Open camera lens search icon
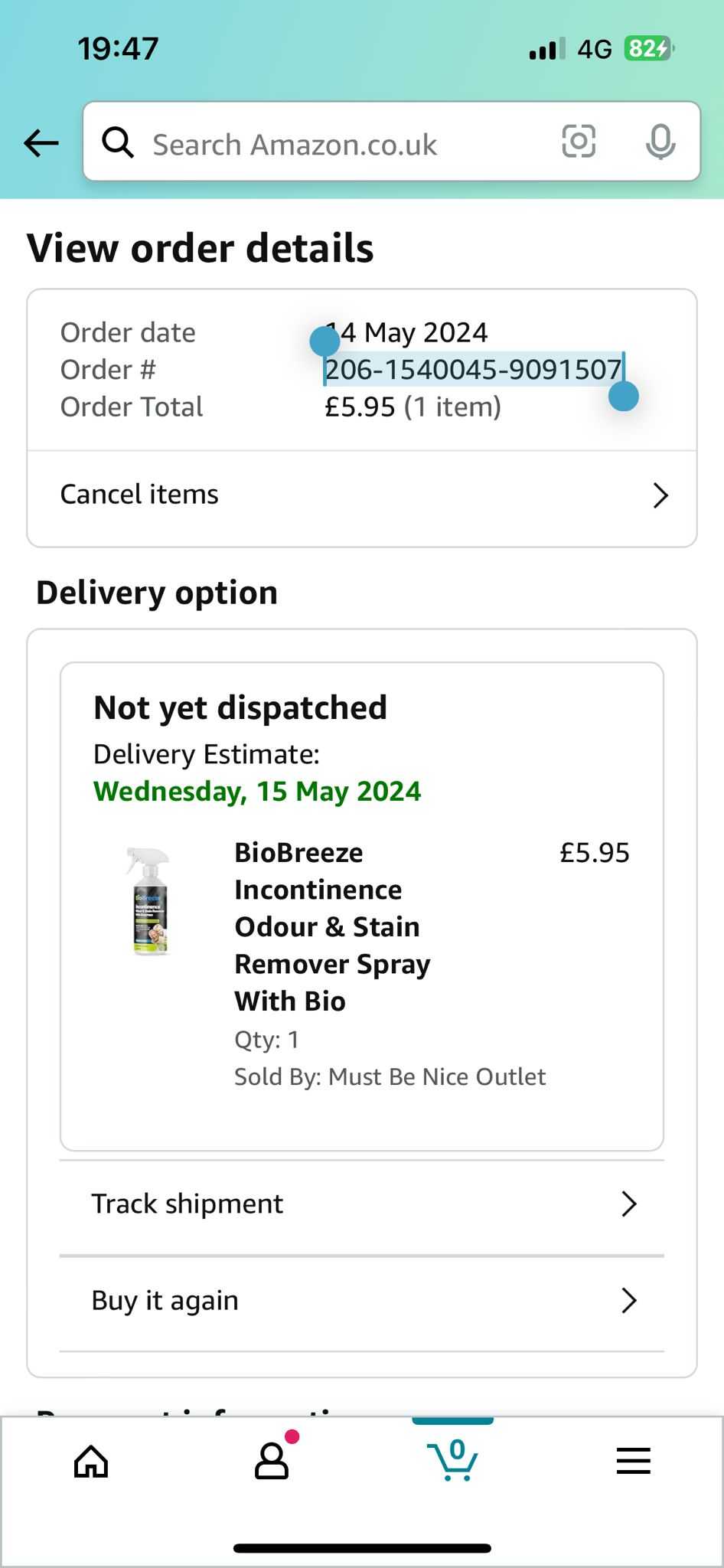The image size is (724, 1568). (x=579, y=141)
